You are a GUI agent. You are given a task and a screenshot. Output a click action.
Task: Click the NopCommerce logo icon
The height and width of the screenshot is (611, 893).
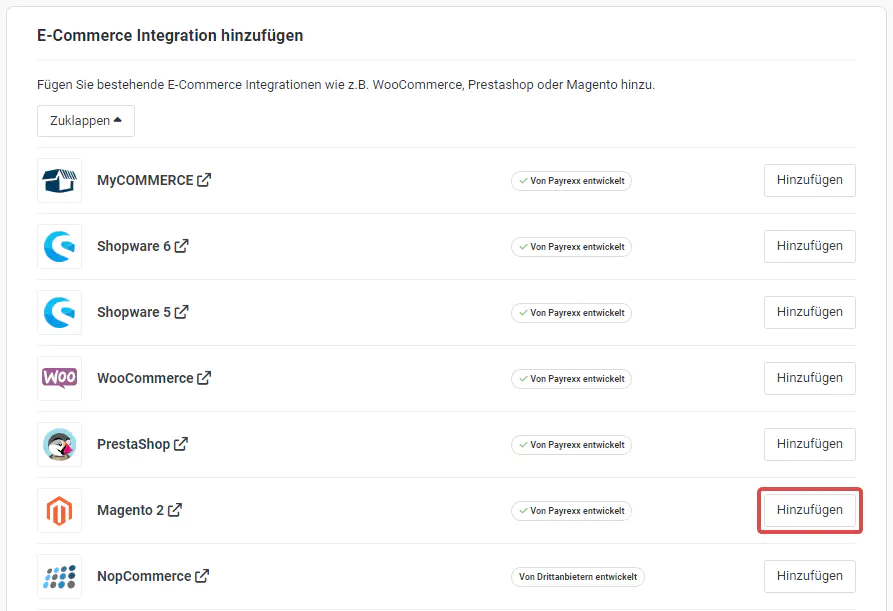(59, 577)
